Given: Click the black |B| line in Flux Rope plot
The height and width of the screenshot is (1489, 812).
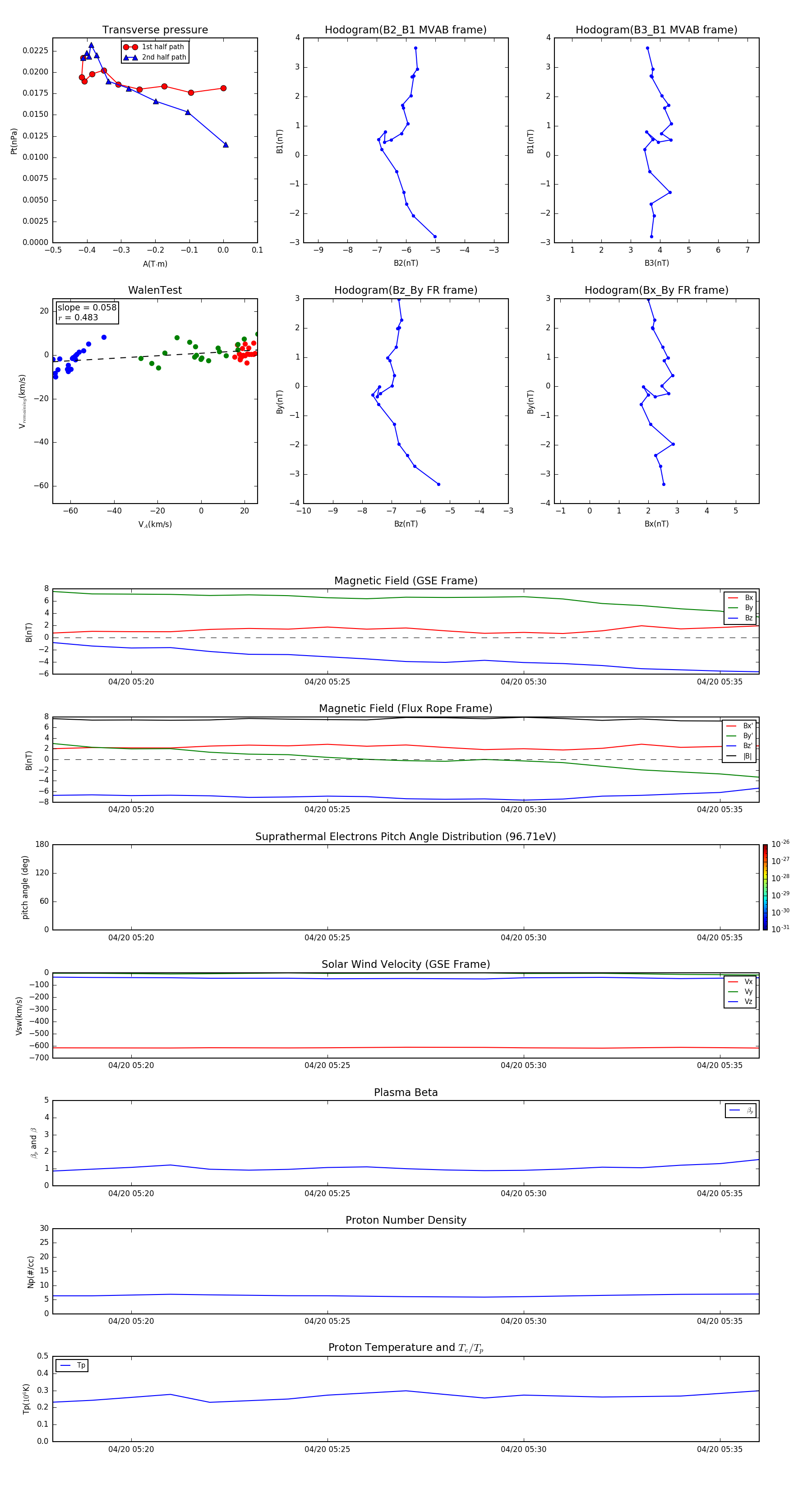Looking at the screenshot, I should click(405, 718).
